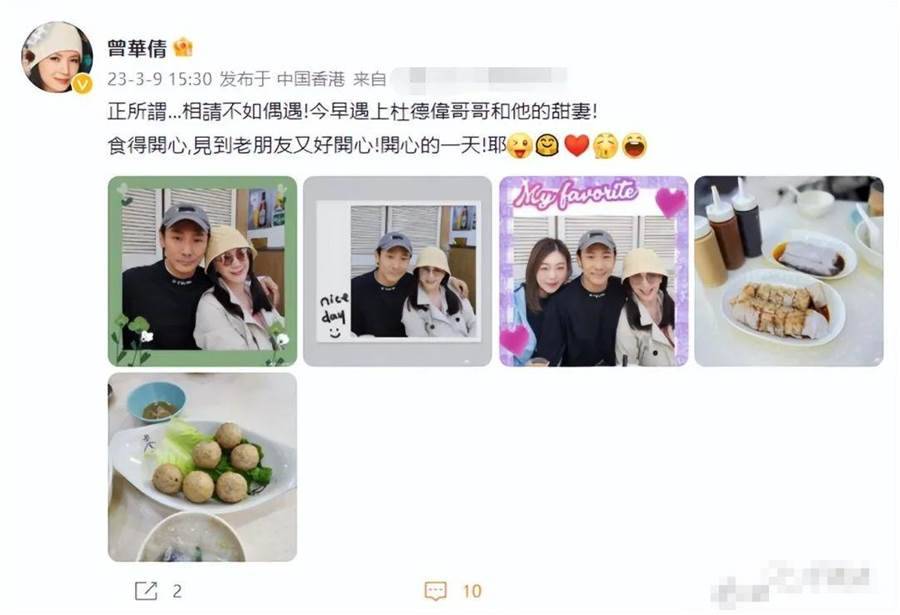900x615 pixels.
Task: Click the laughing emoji at text end
Action: click(x=634, y=145)
